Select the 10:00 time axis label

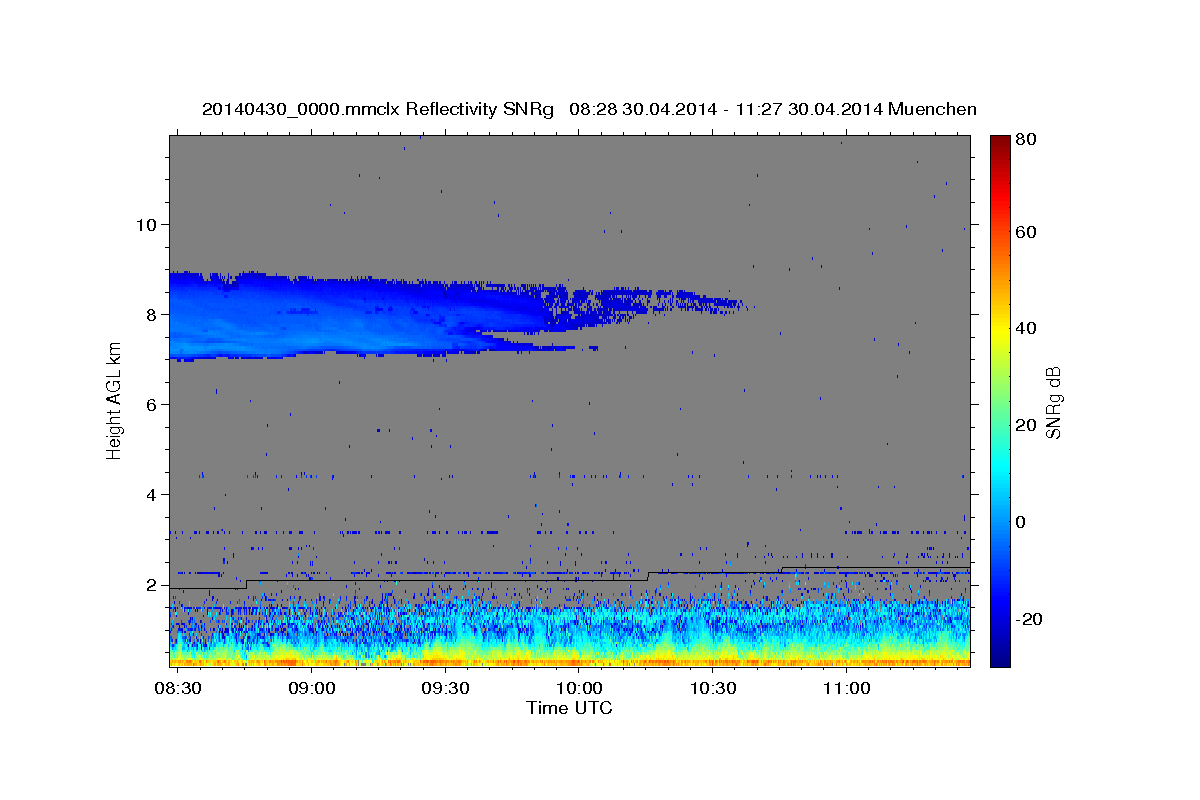coord(579,689)
